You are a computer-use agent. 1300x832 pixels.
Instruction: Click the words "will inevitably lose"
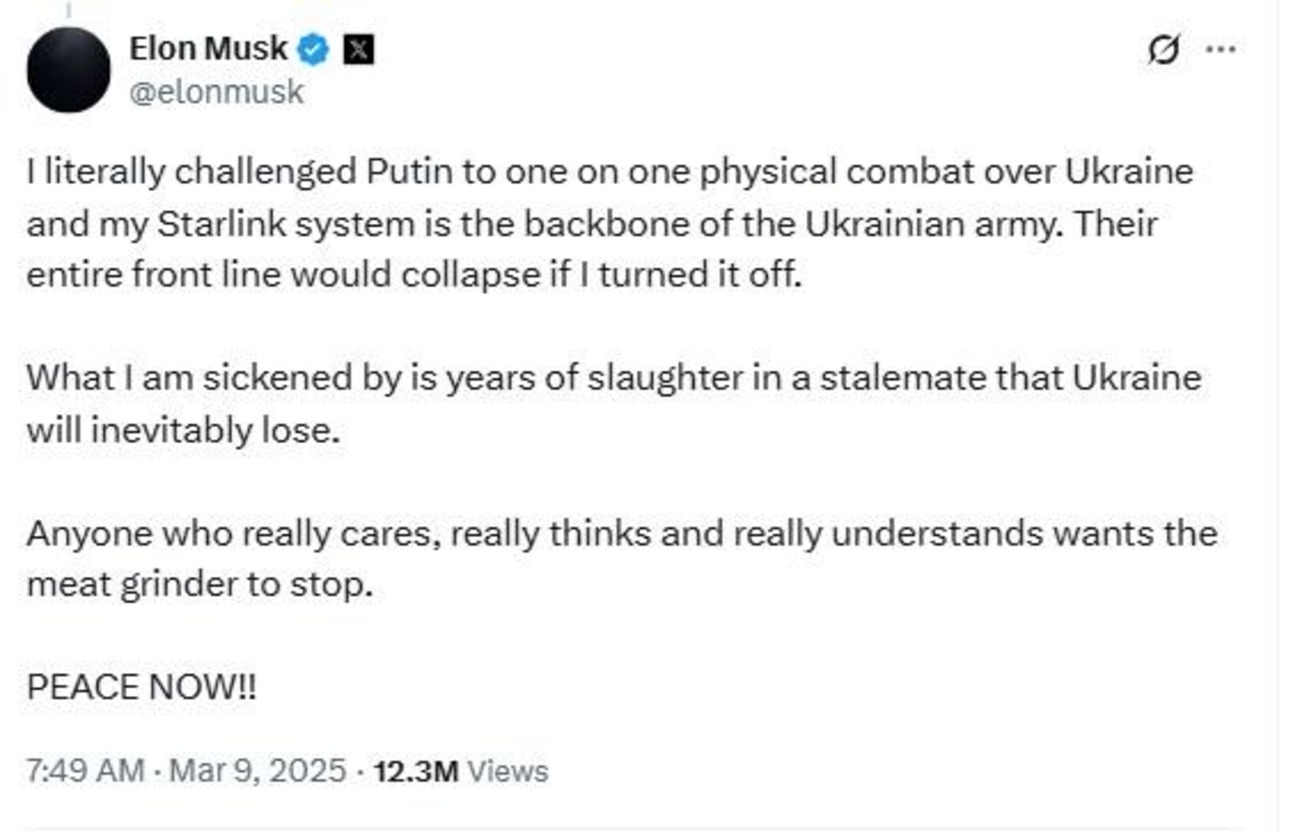(185, 430)
